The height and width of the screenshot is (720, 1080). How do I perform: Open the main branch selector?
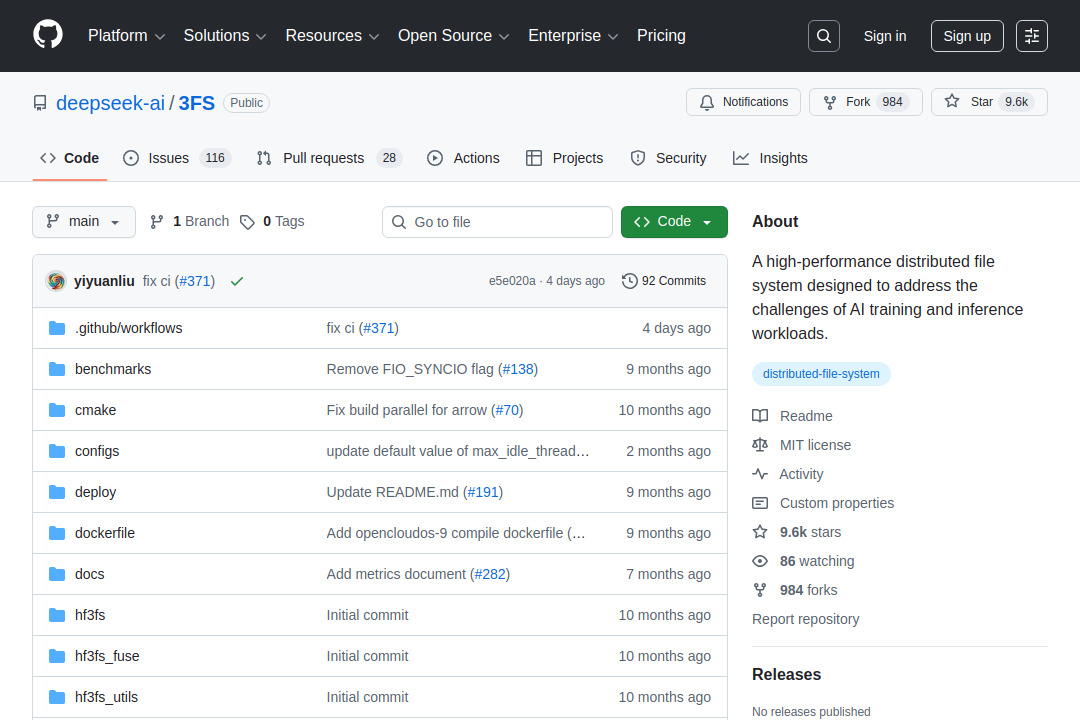tap(84, 221)
